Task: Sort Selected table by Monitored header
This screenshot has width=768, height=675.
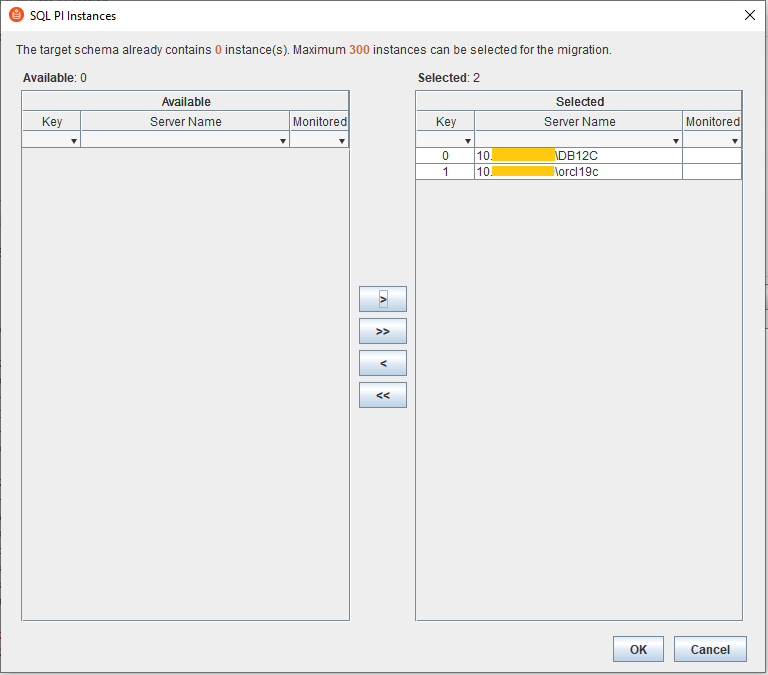Action: (712, 121)
